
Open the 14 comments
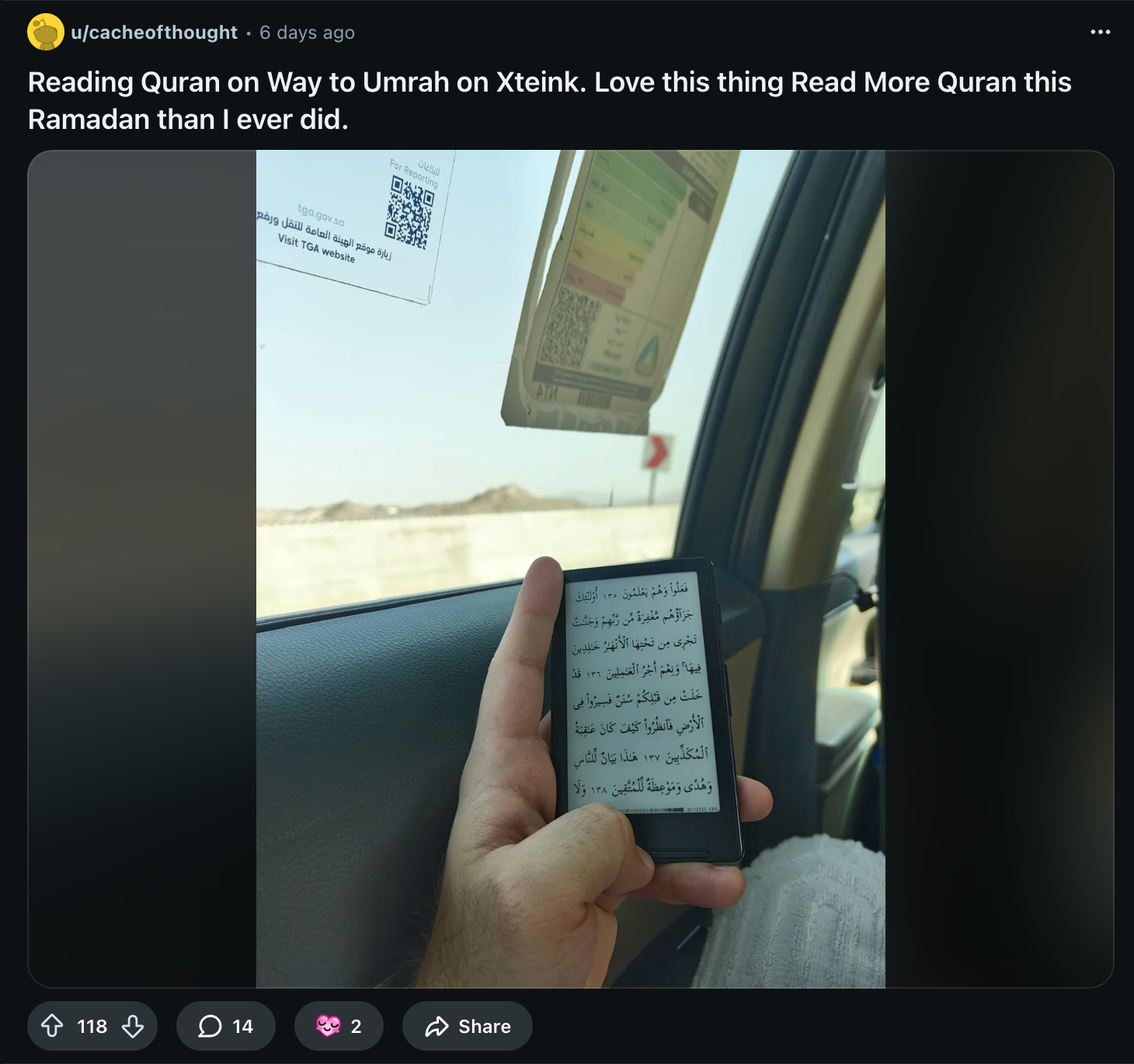(226, 1026)
